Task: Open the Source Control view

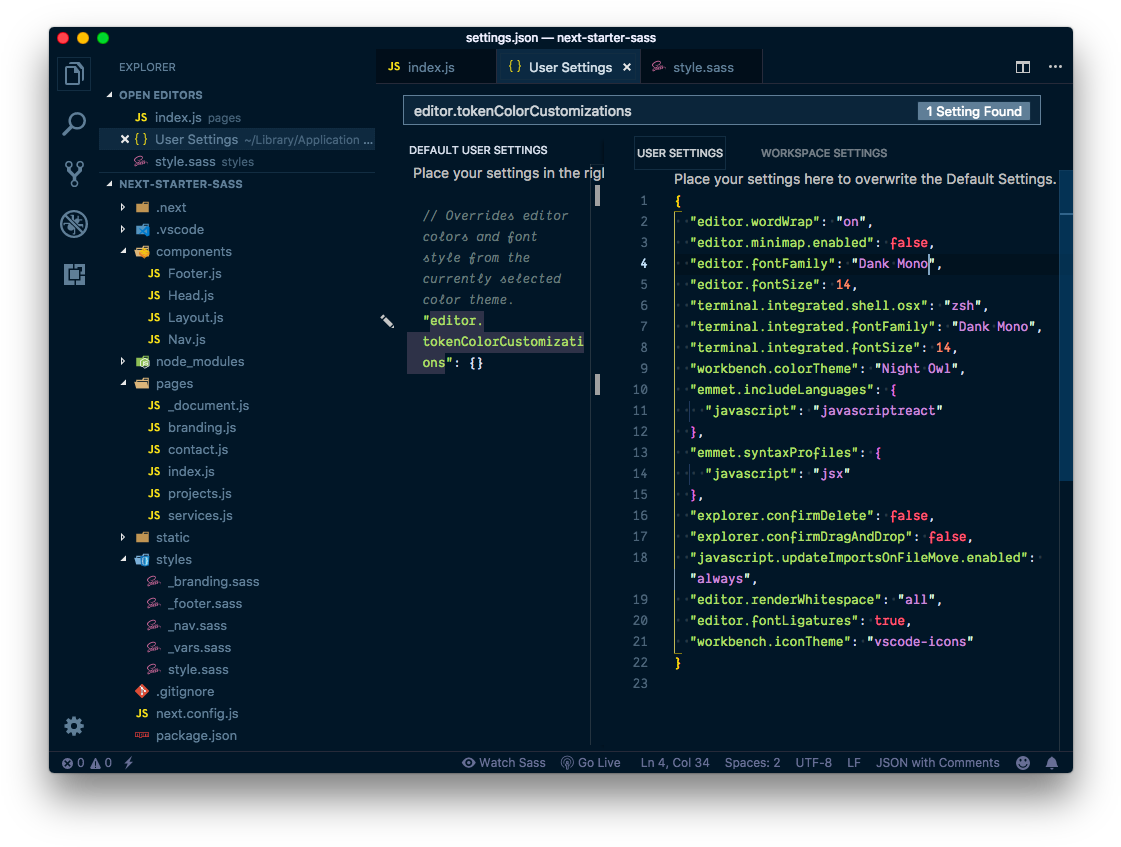Action: [74, 174]
